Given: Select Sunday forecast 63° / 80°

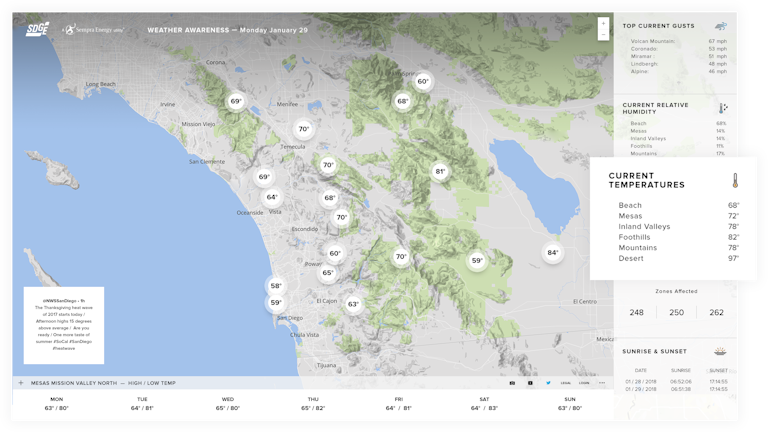Looking at the screenshot, I should pyautogui.click(x=569, y=403).
